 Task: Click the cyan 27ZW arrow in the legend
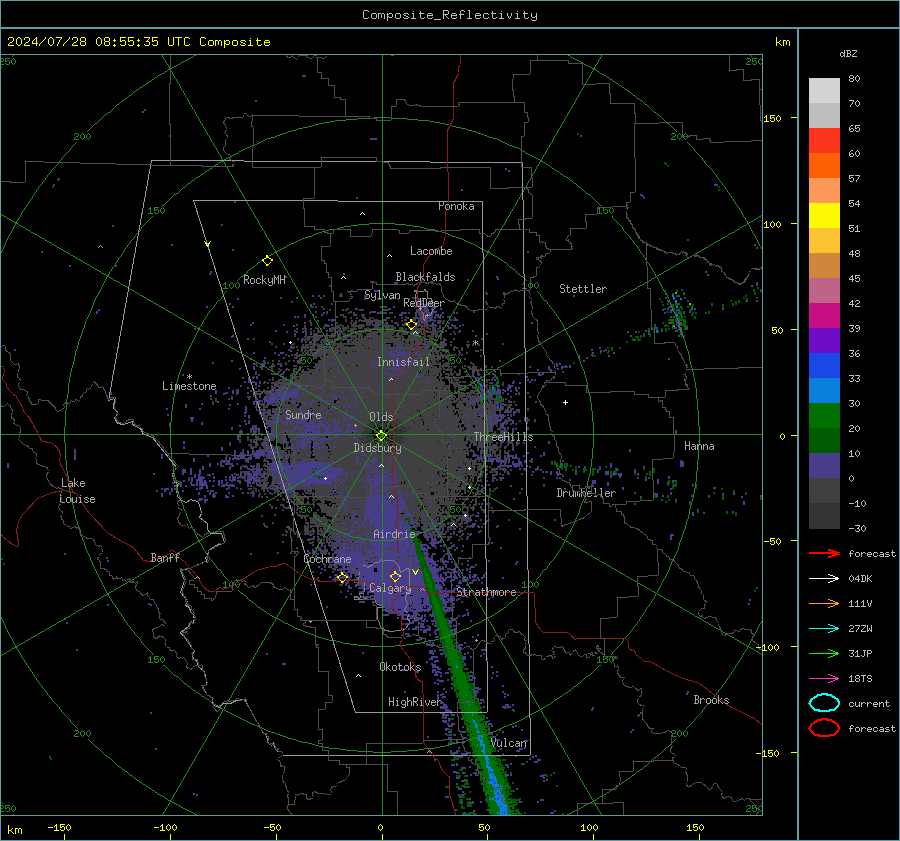tap(824, 629)
